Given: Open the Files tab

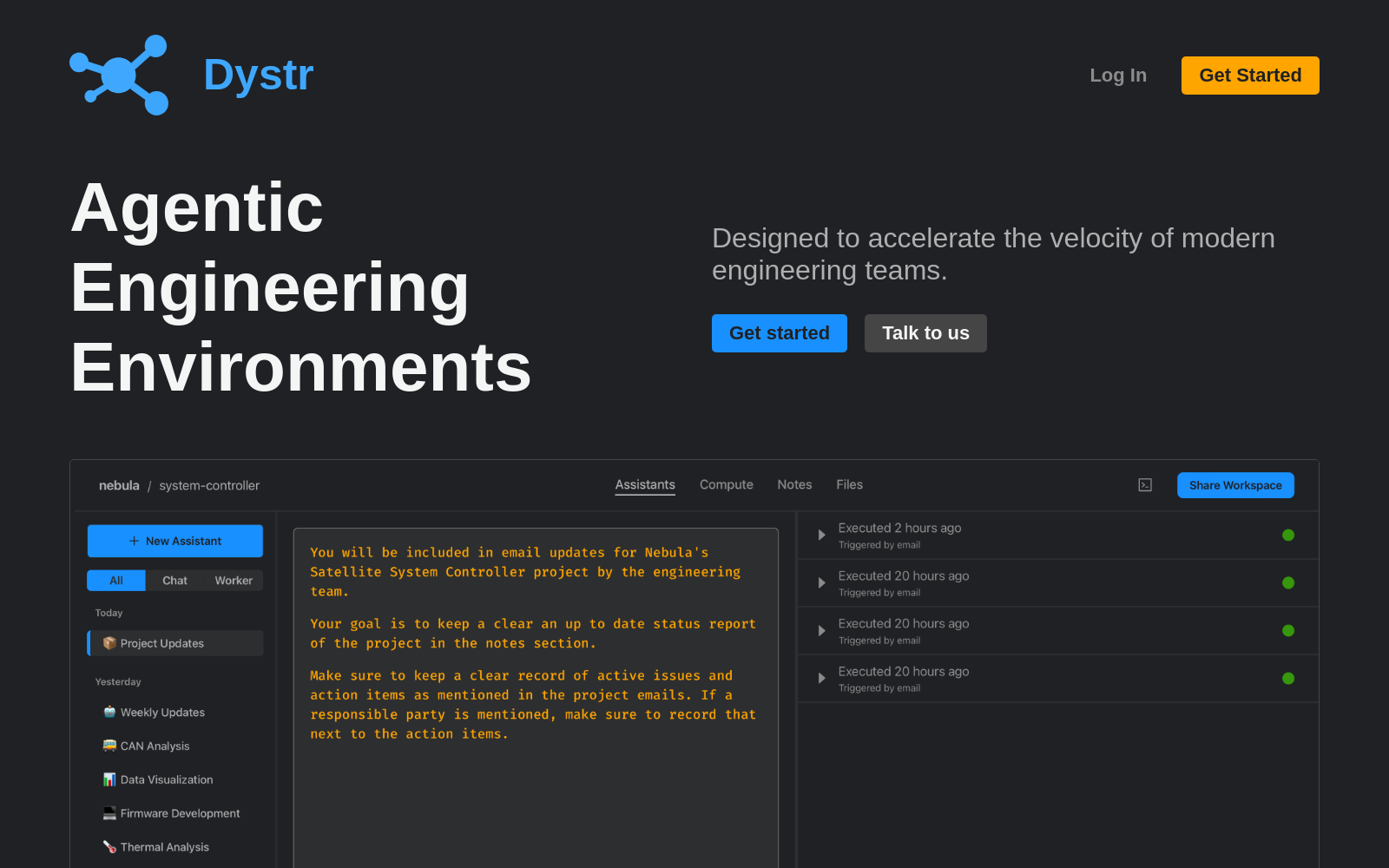Looking at the screenshot, I should click(x=849, y=484).
